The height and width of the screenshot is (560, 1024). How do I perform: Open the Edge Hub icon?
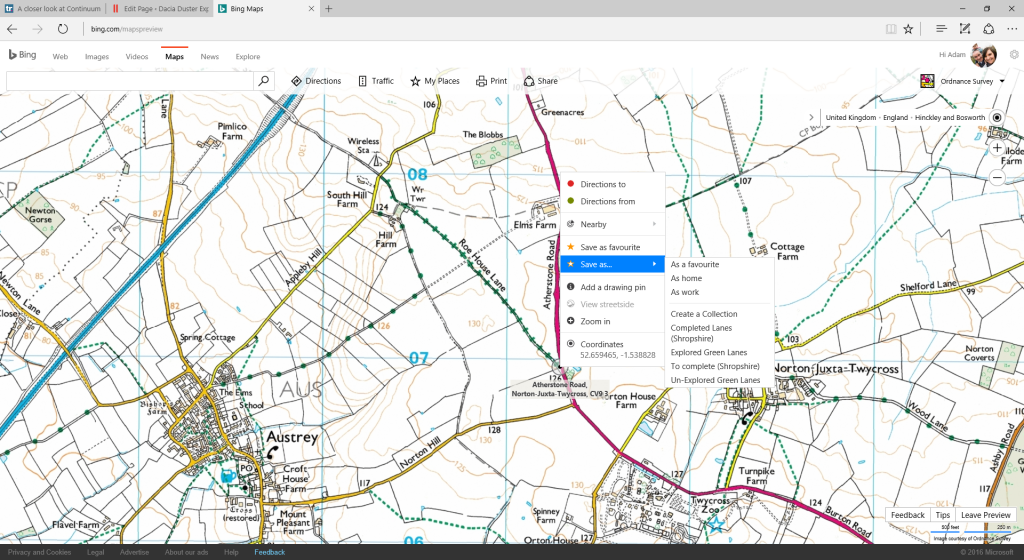click(940, 29)
